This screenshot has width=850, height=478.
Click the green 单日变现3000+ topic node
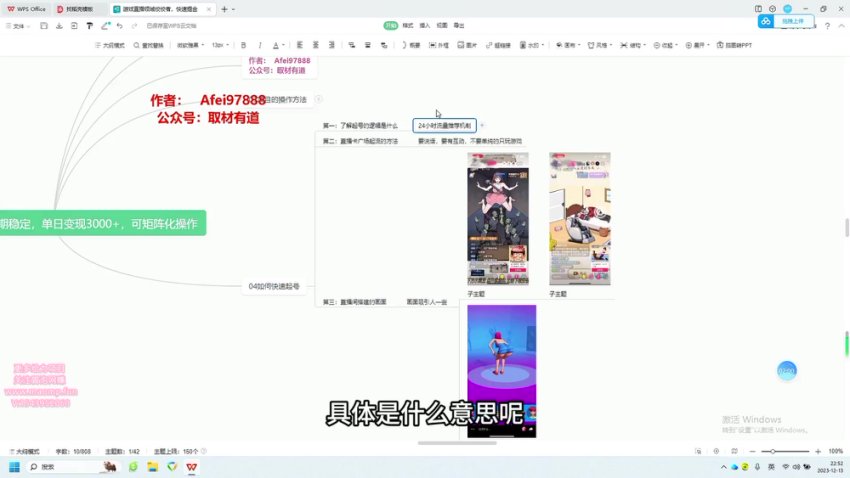(102, 223)
